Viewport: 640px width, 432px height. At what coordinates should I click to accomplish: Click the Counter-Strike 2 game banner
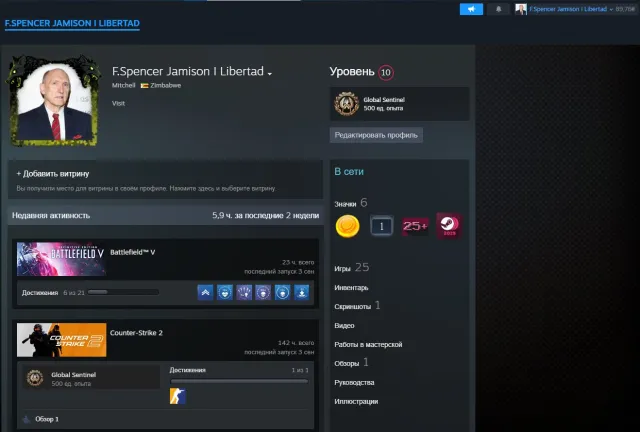click(x=62, y=340)
